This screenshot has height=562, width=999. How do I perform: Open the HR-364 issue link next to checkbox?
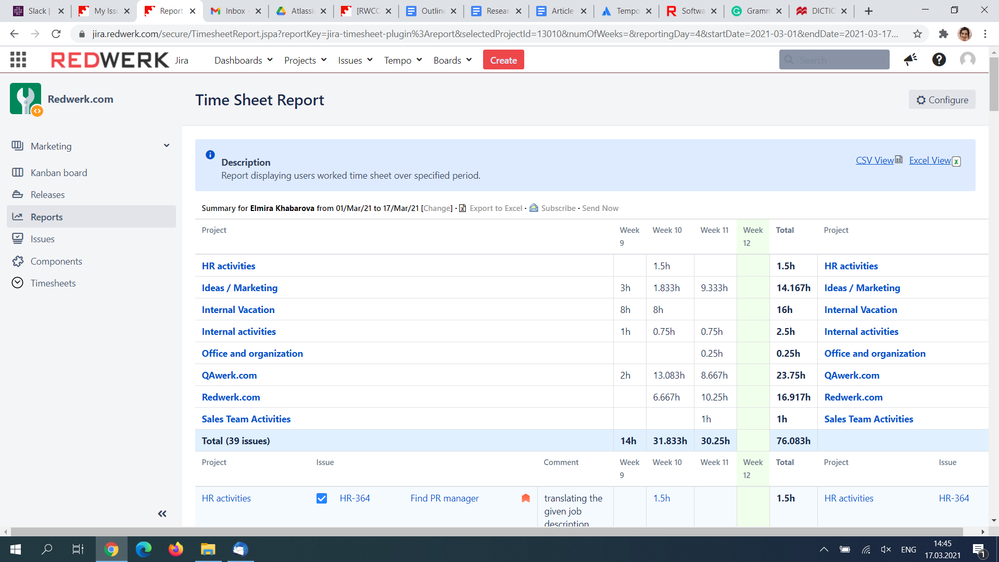(x=355, y=498)
